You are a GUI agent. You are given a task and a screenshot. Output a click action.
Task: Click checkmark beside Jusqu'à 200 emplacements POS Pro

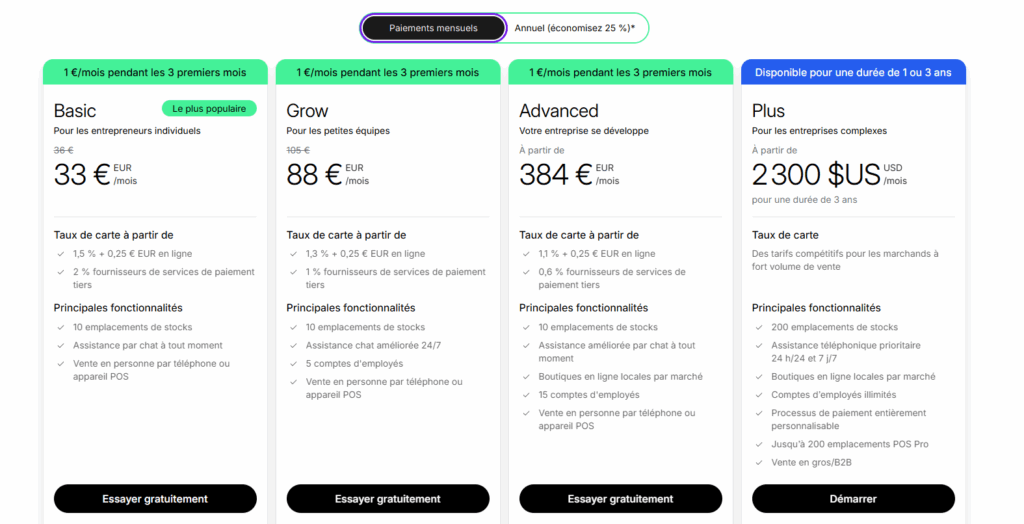click(759, 445)
